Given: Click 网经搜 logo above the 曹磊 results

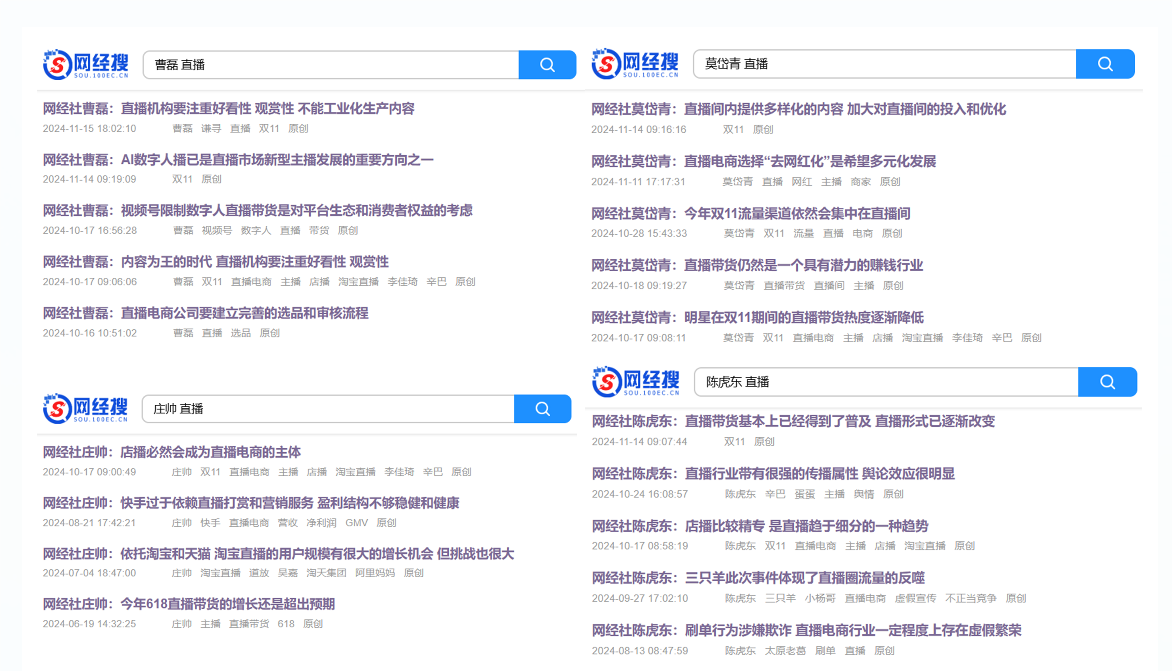Looking at the screenshot, I should click(x=85, y=65).
